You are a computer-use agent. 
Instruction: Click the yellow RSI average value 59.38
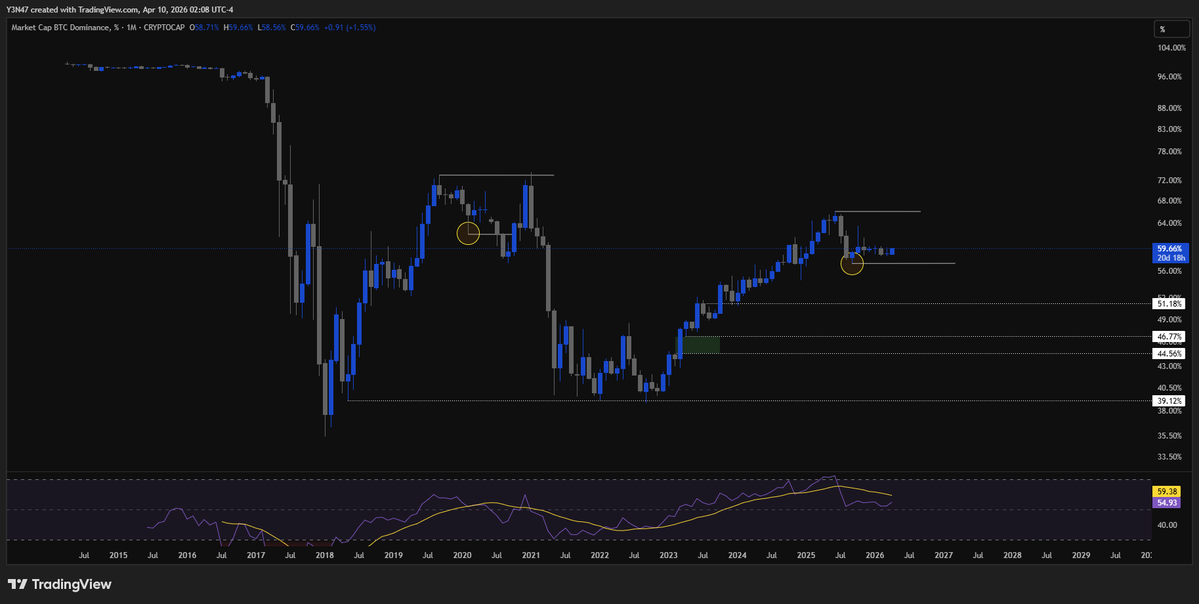1168,492
